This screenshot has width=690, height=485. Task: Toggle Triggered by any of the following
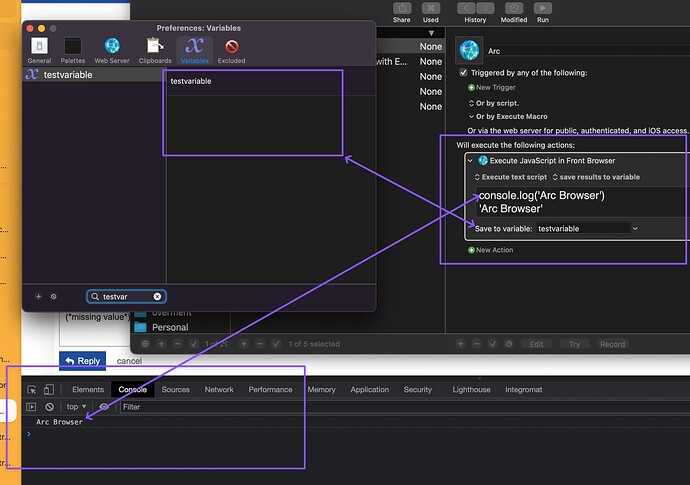coord(463,72)
